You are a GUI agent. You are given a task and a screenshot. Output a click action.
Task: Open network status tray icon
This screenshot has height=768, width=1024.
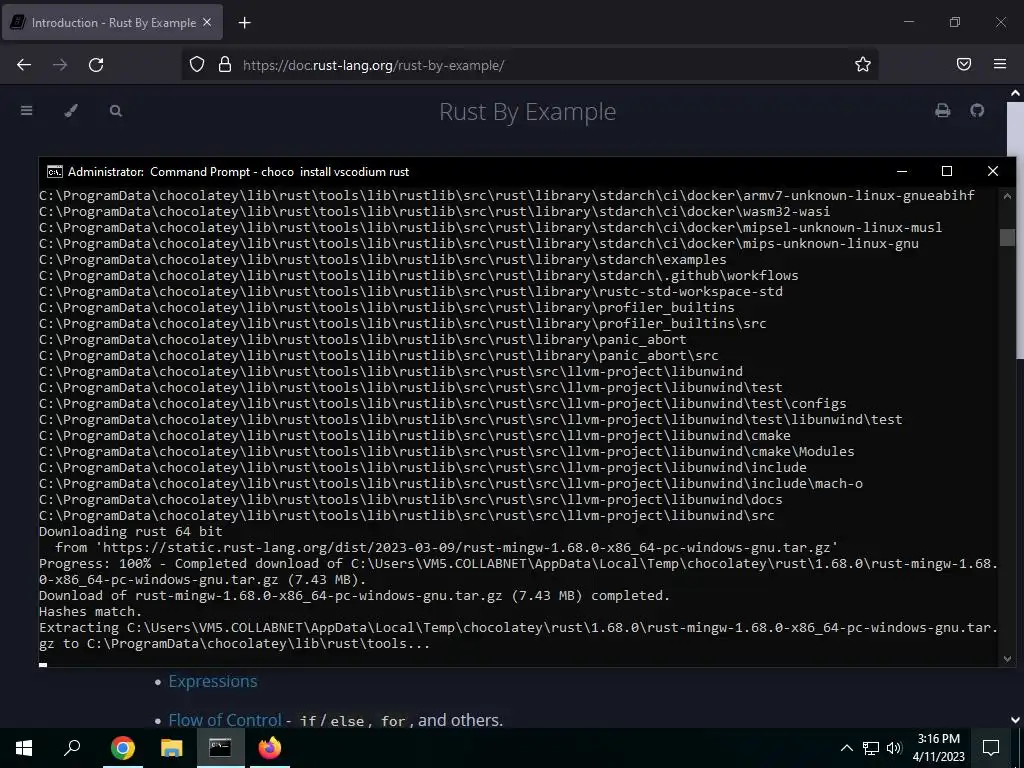pos(870,748)
